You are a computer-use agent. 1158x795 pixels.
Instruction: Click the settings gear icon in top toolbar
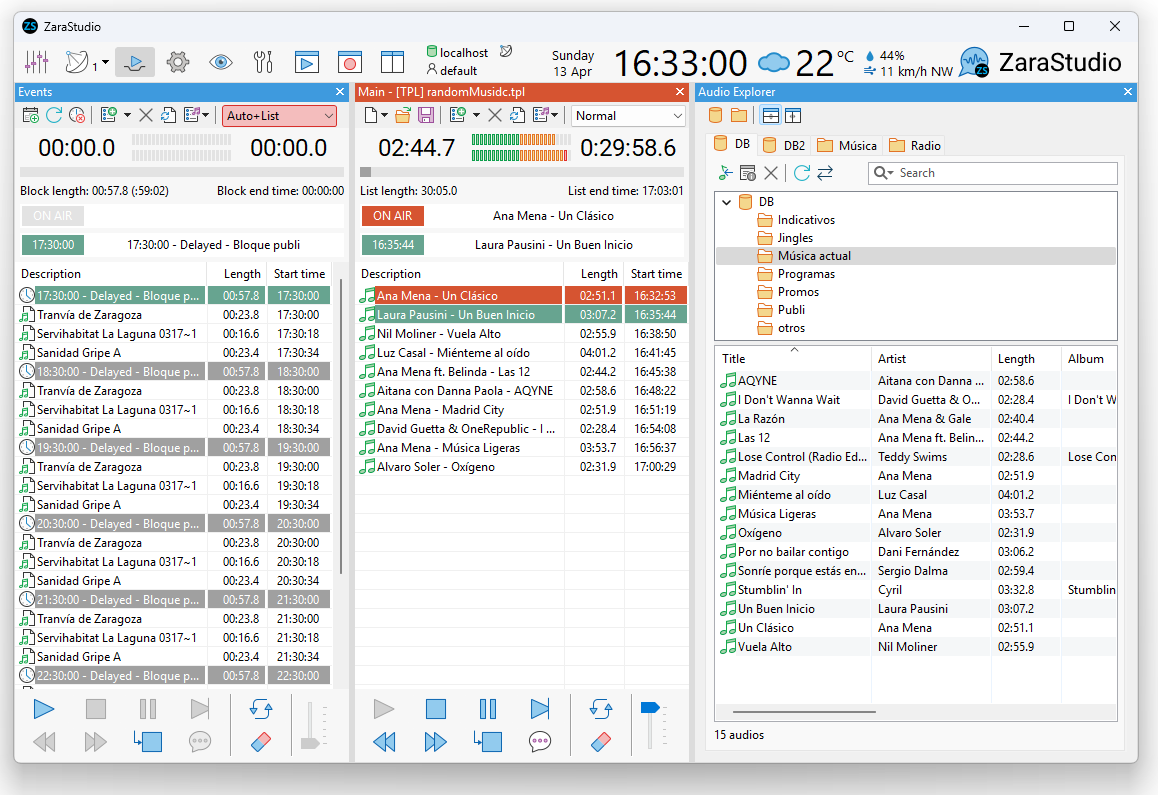click(178, 63)
